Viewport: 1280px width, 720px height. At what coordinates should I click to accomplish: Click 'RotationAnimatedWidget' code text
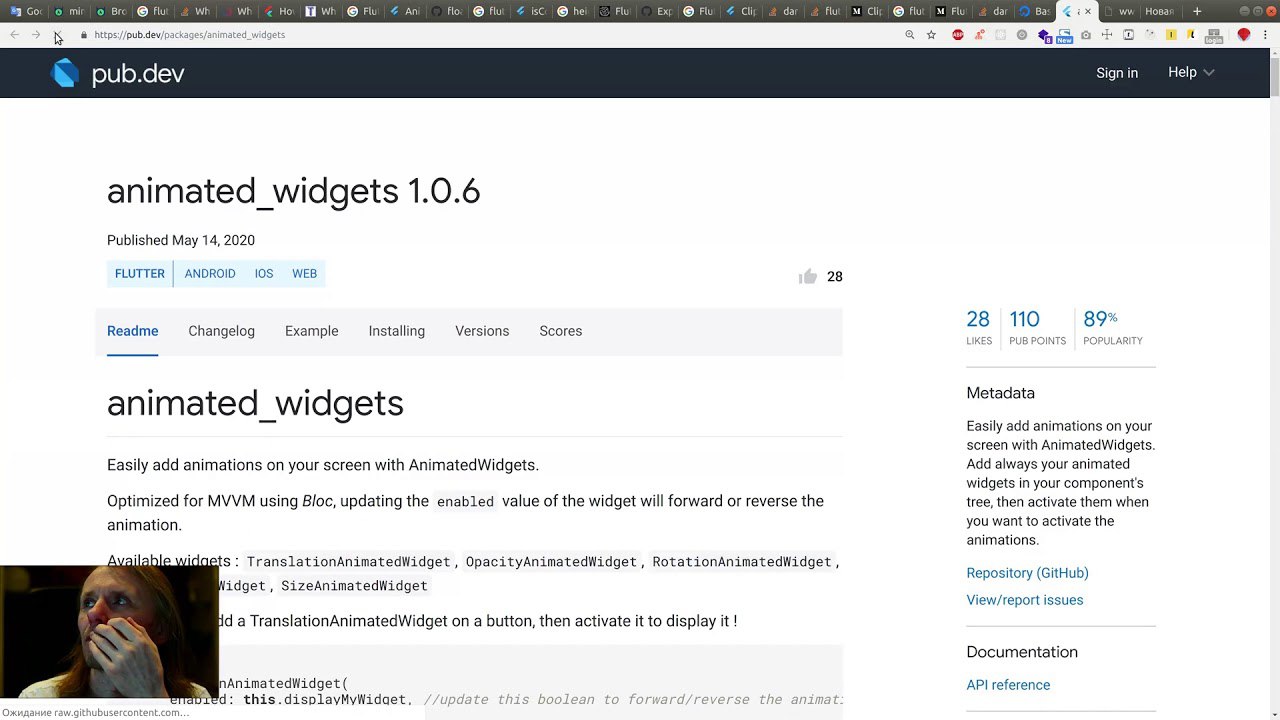click(x=742, y=562)
